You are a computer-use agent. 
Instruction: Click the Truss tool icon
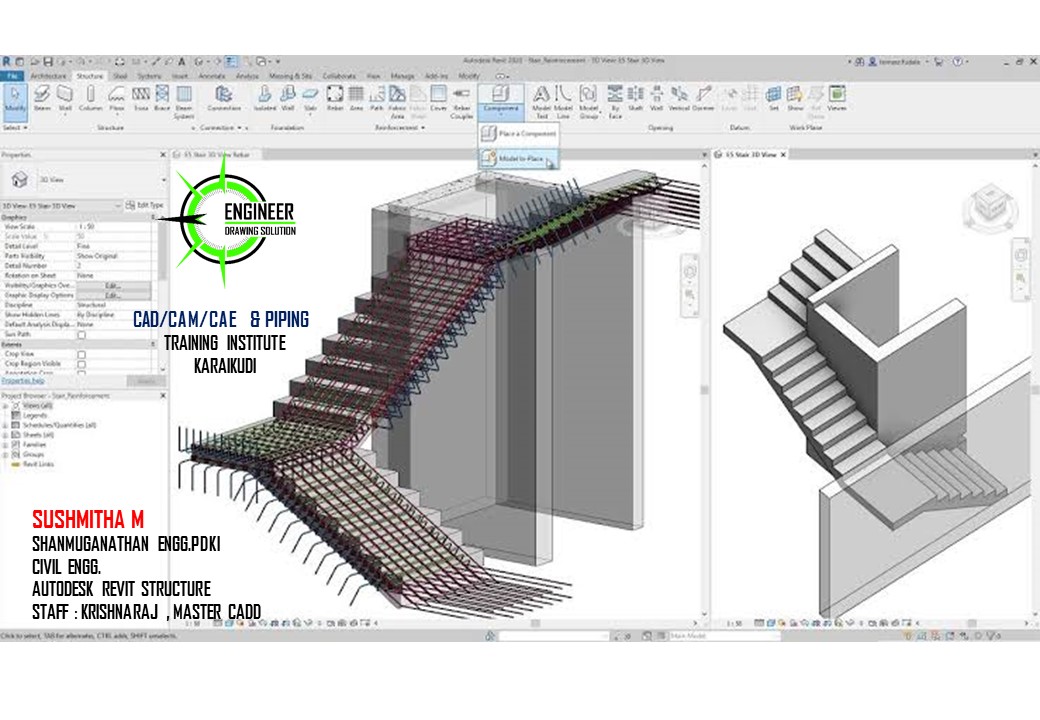pos(141,98)
